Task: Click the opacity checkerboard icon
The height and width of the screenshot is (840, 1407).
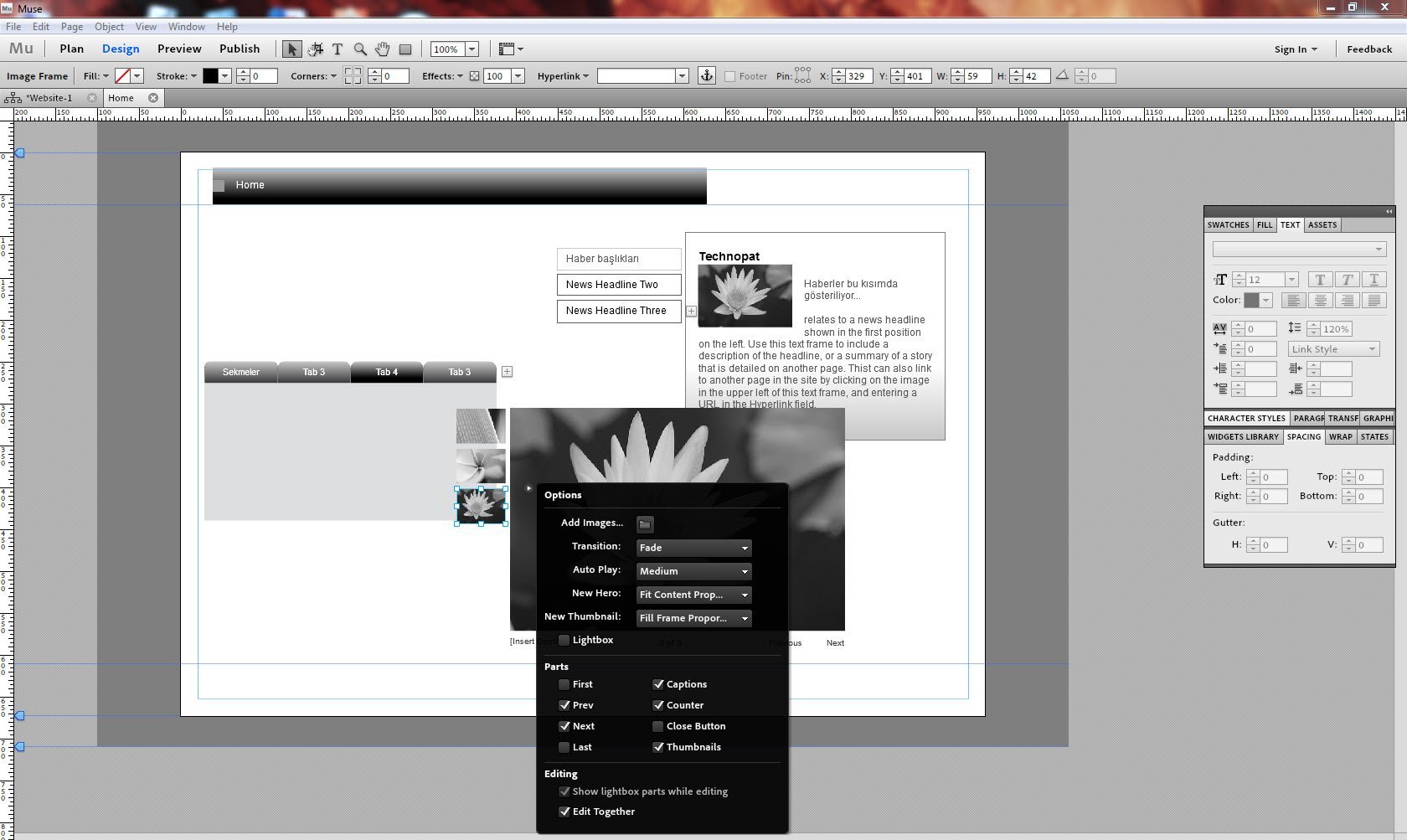Action: 474,76
